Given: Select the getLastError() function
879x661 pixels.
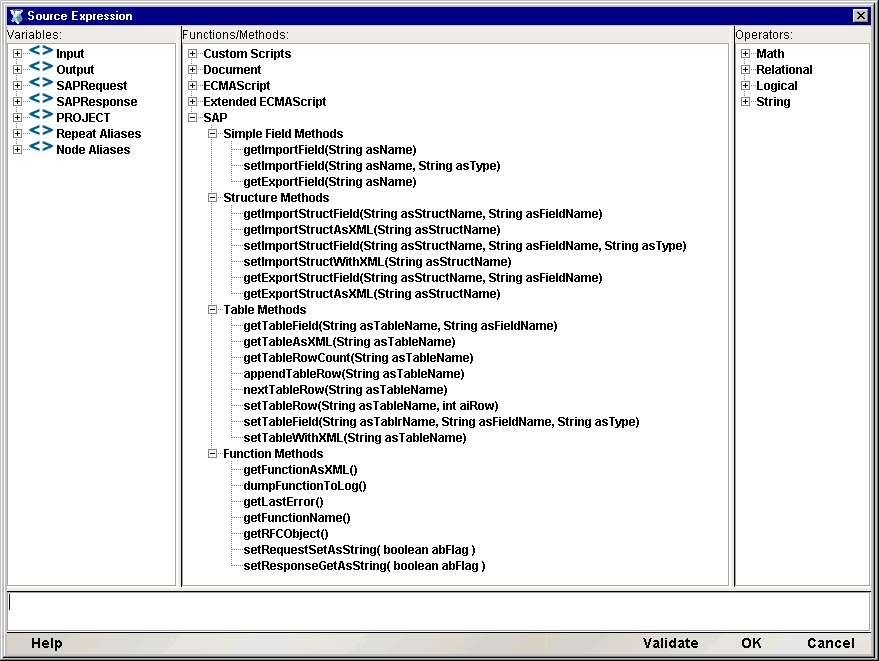Looking at the screenshot, I should pos(283,502).
